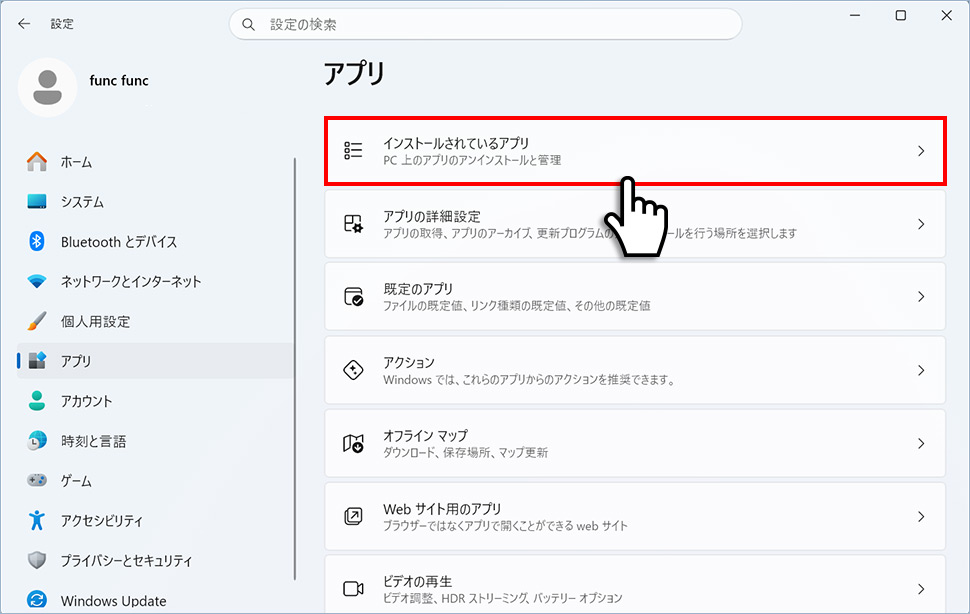The width and height of the screenshot is (970, 614).
Task: Expand アプリの詳細設定 chevron
Action: point(921,224)
